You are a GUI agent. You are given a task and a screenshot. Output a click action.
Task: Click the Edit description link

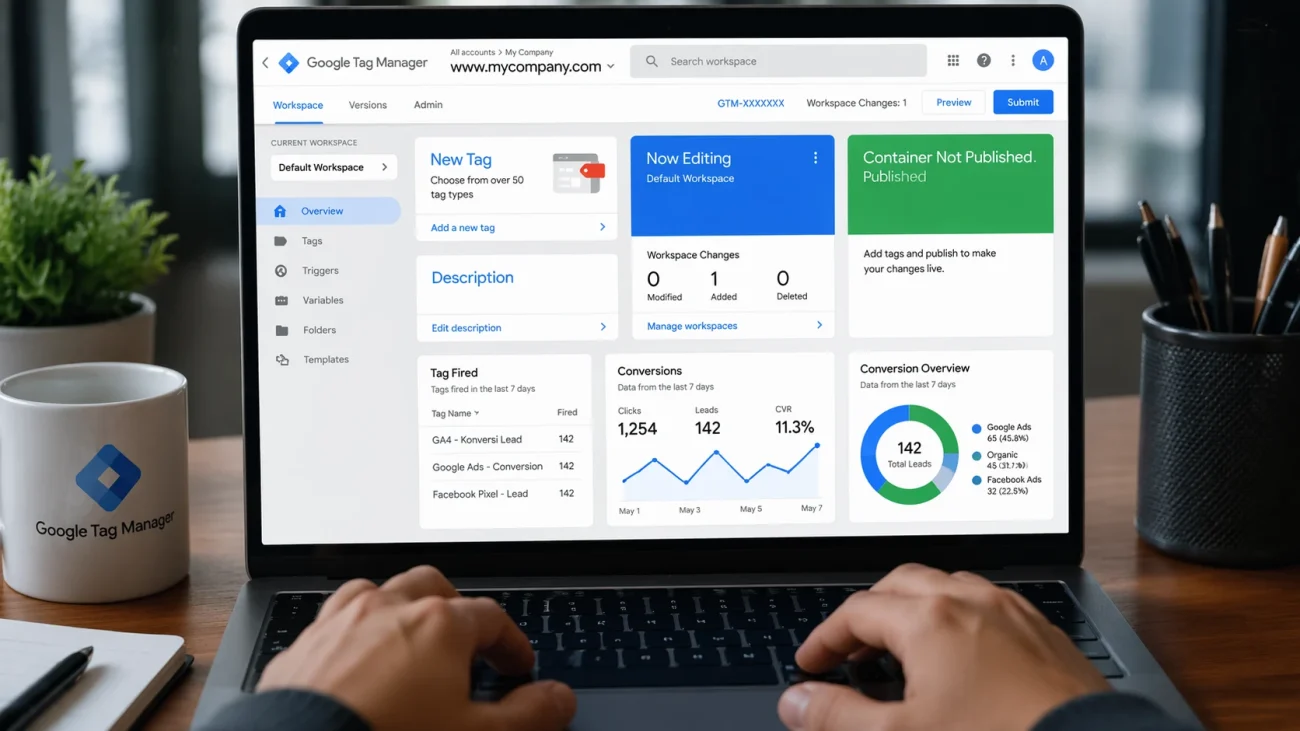coord(466,328)
